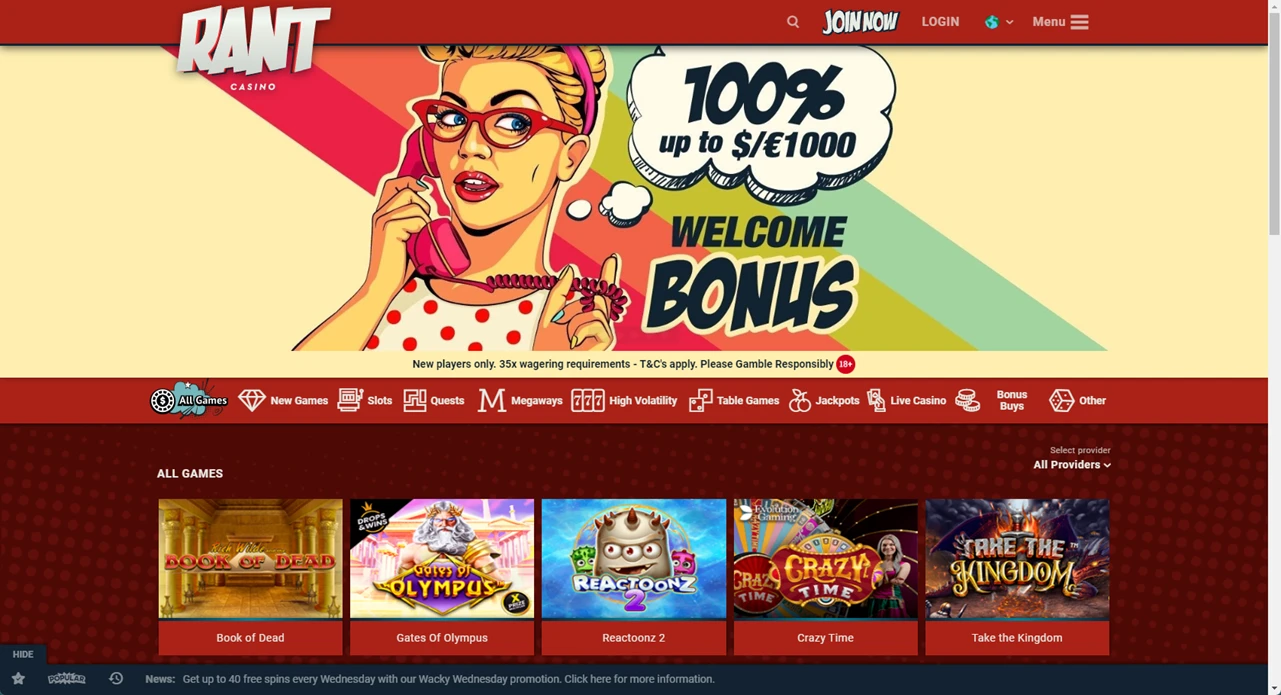Open the Gates Of Olympus game thumbnail
Screen dimensions: 1281x695
(x=442, y=559)
